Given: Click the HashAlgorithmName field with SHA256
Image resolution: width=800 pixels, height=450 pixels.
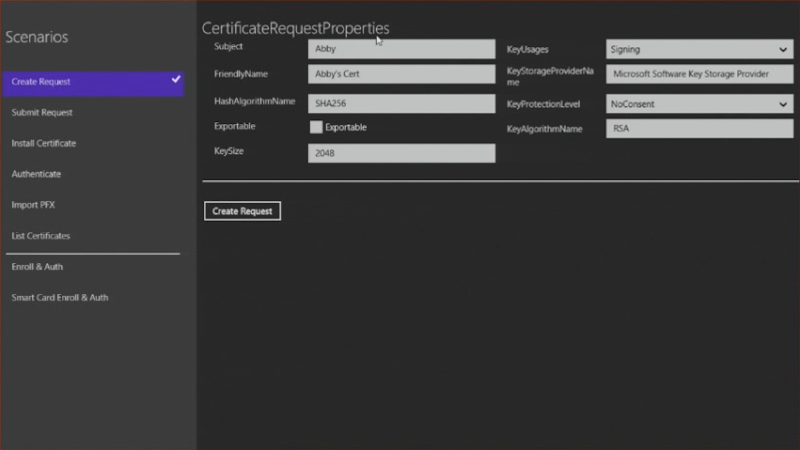Looking at the screenshot, I should (x=402, y=104).
